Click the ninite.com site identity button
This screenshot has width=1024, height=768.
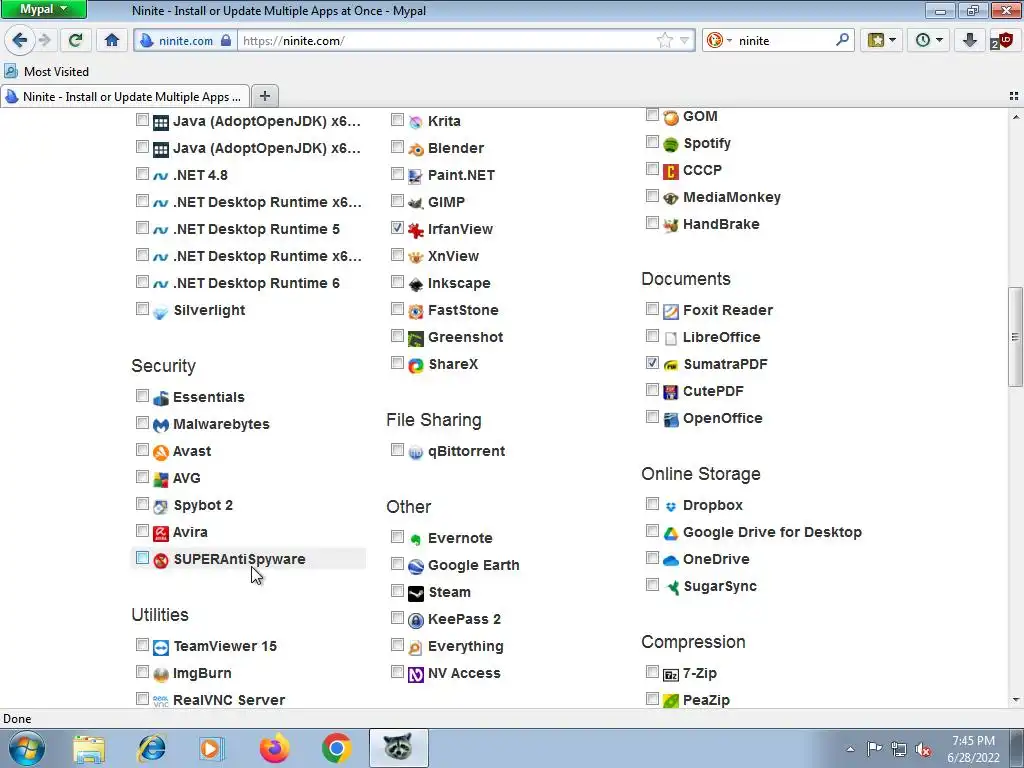pos(185,40)
